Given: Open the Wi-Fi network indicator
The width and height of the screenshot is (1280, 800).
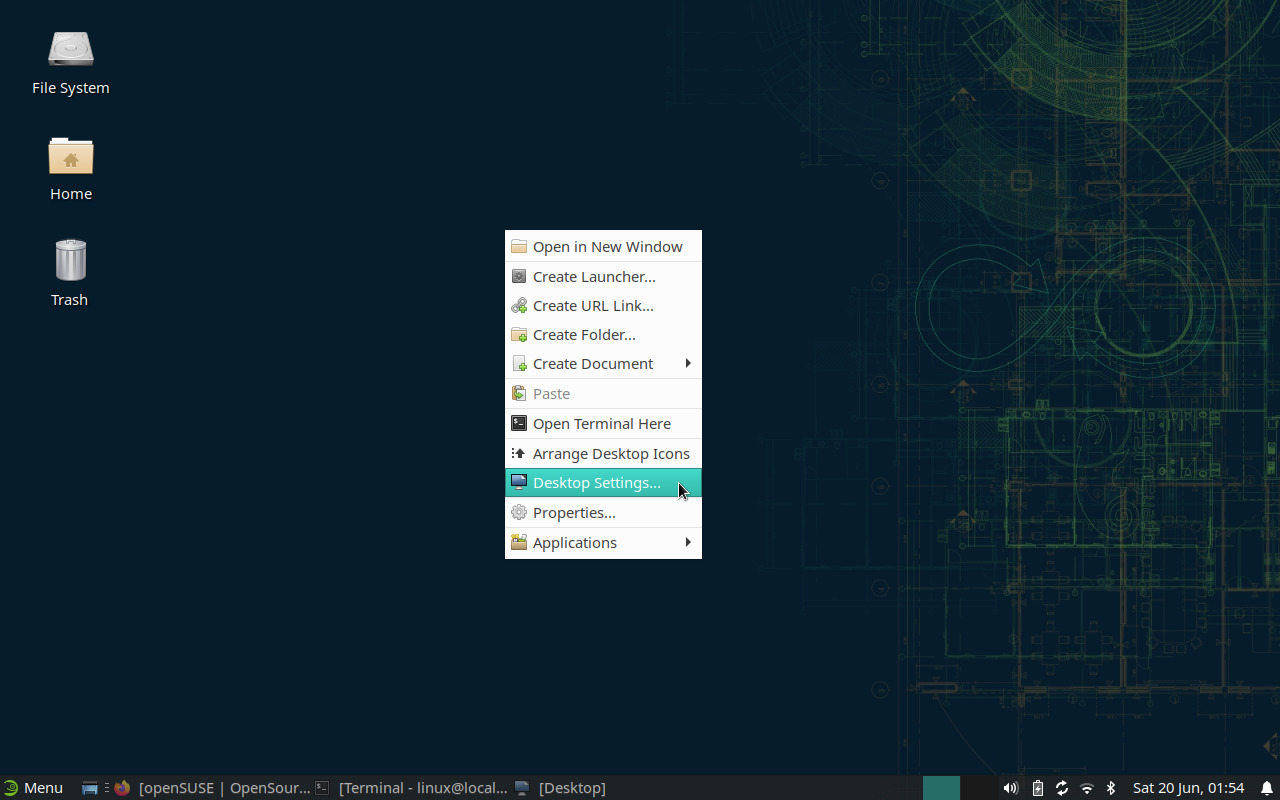Looking at the screenshot, I should [1087, 788].
